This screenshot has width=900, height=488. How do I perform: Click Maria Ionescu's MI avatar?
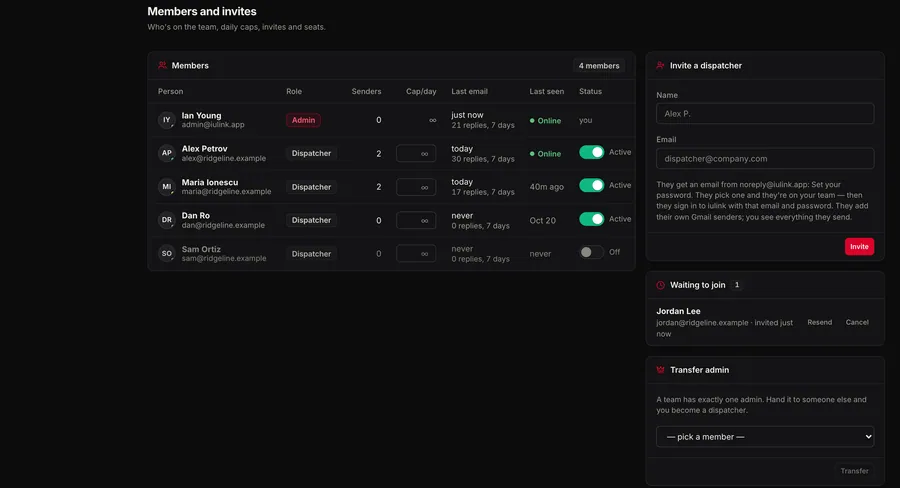point(166,187)
